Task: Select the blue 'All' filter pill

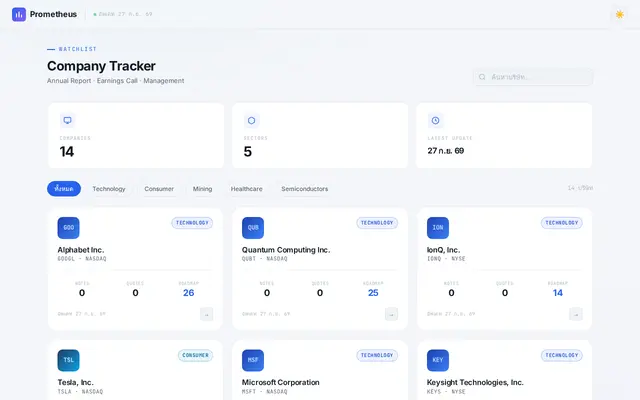Action: (x=64, y=189)
